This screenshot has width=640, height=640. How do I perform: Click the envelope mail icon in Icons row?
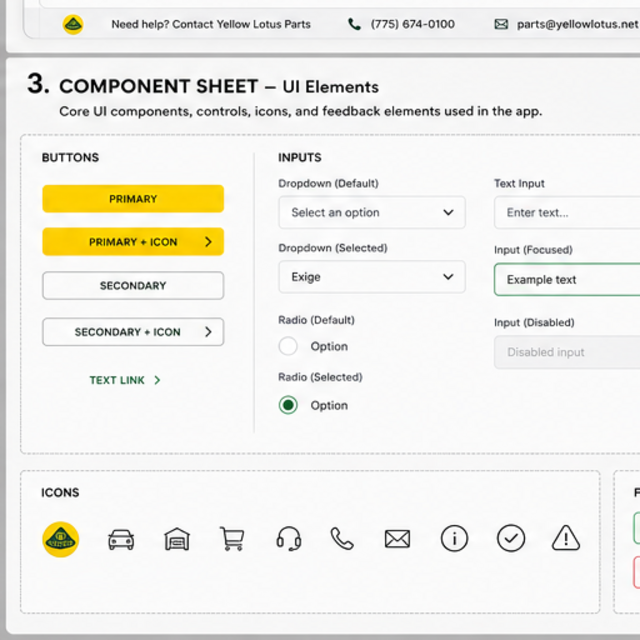397,539
